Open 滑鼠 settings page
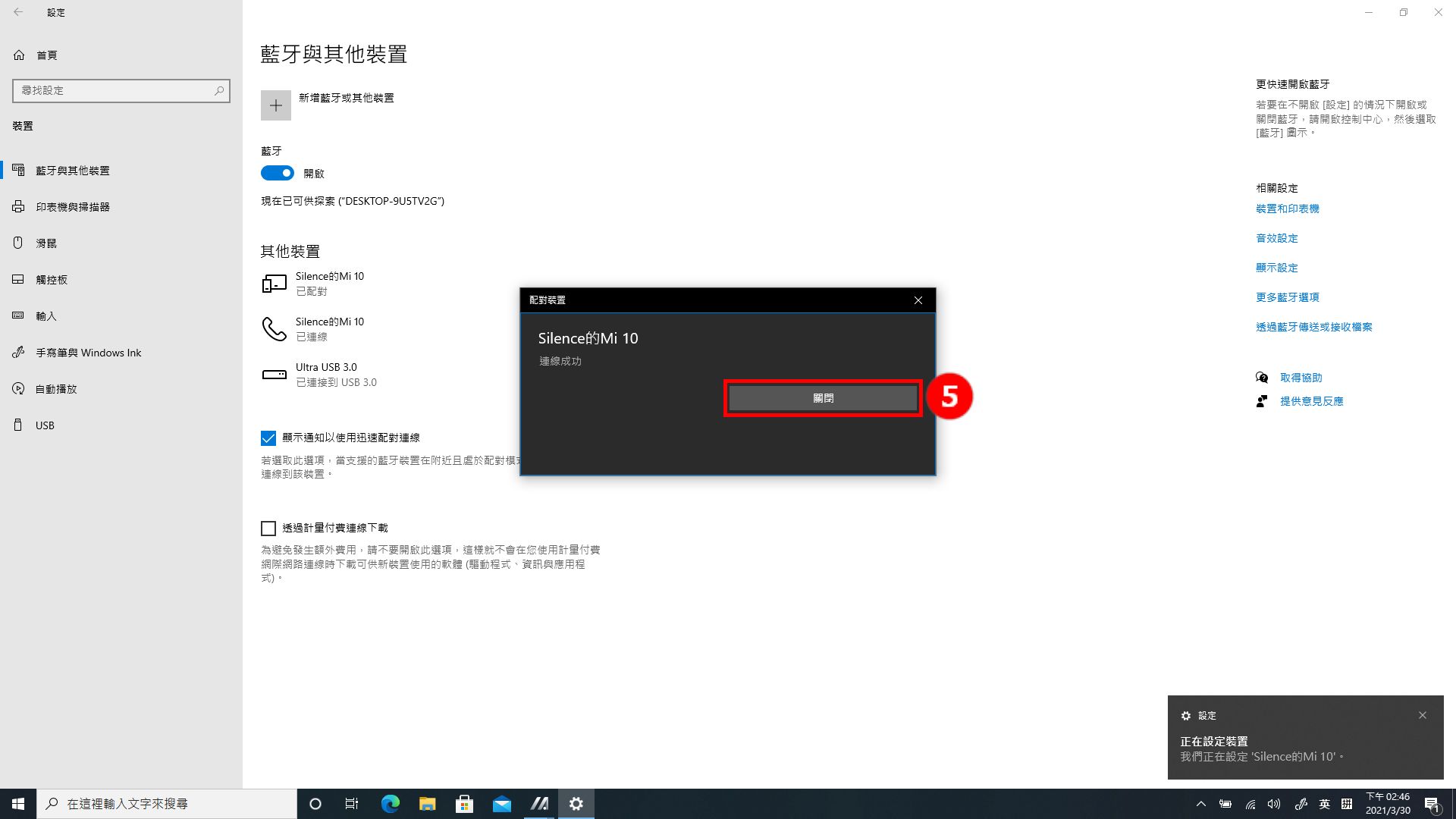 pos(121,243)
